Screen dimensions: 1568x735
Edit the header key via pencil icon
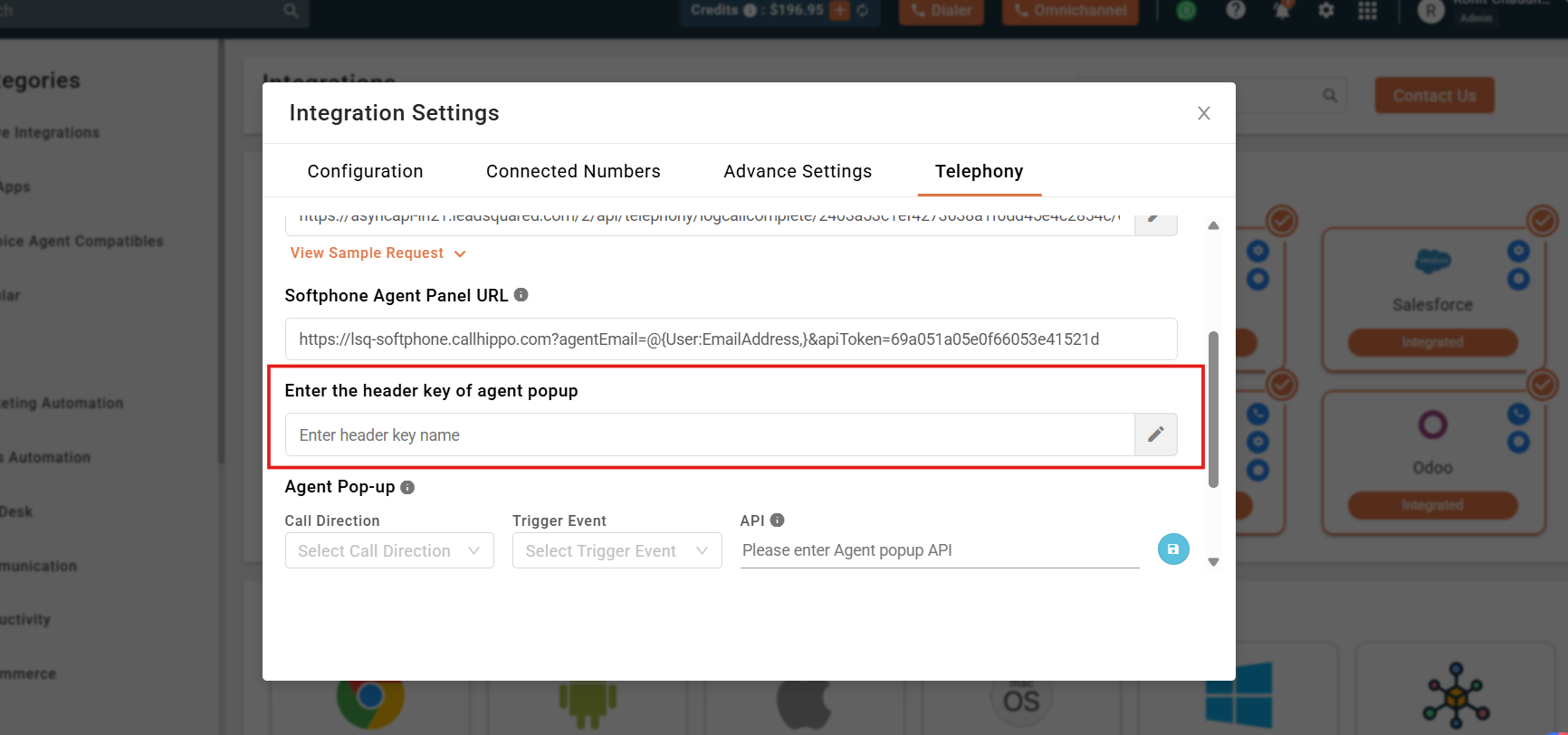coord(1155,435)
